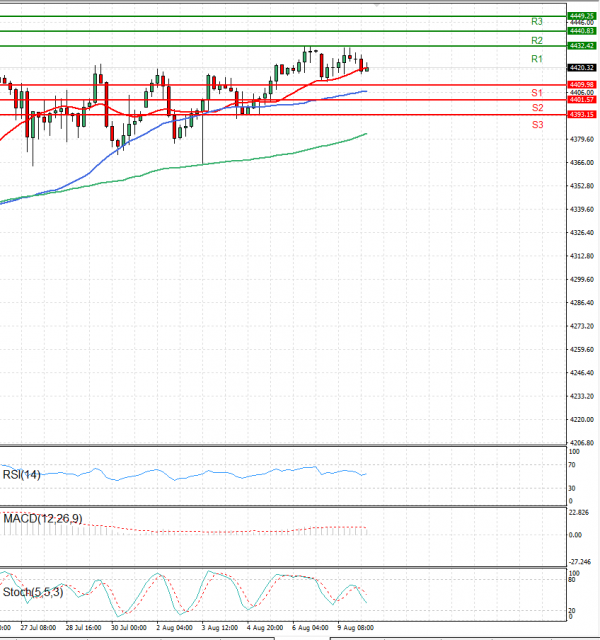Click the Stoch scale value 80

click(572, 580)
